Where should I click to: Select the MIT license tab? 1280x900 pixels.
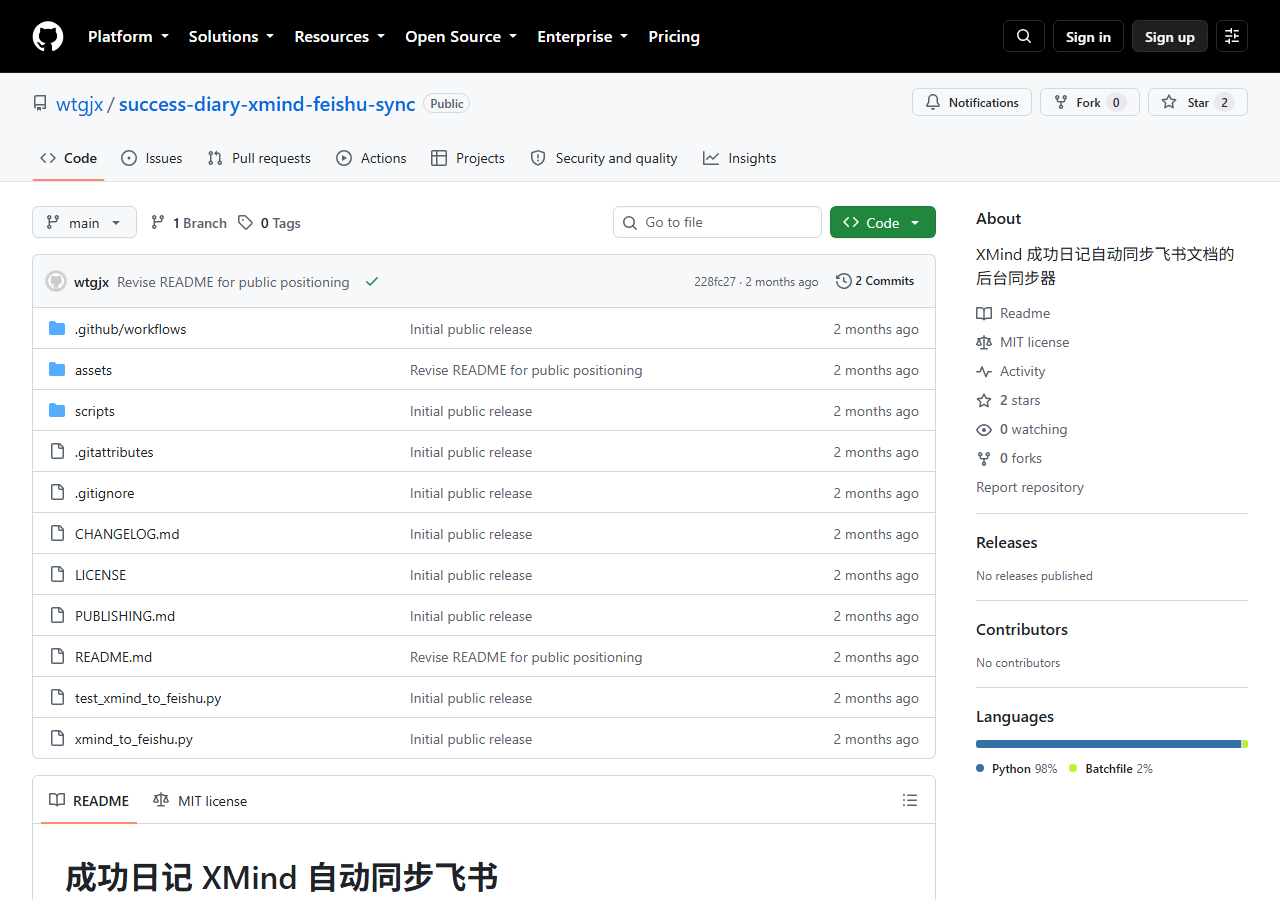pos(200,800)
